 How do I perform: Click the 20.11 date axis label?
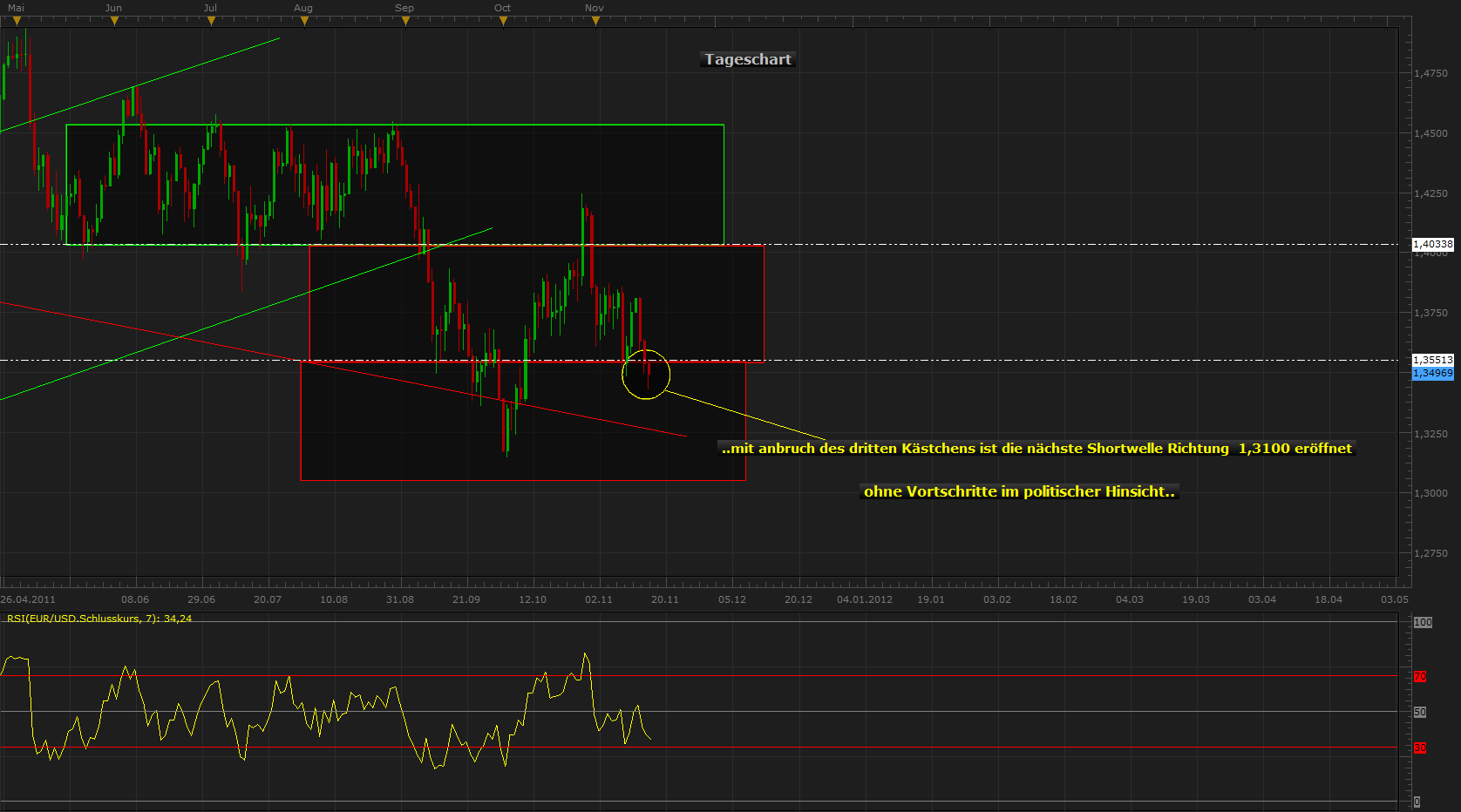coord(665,599)
